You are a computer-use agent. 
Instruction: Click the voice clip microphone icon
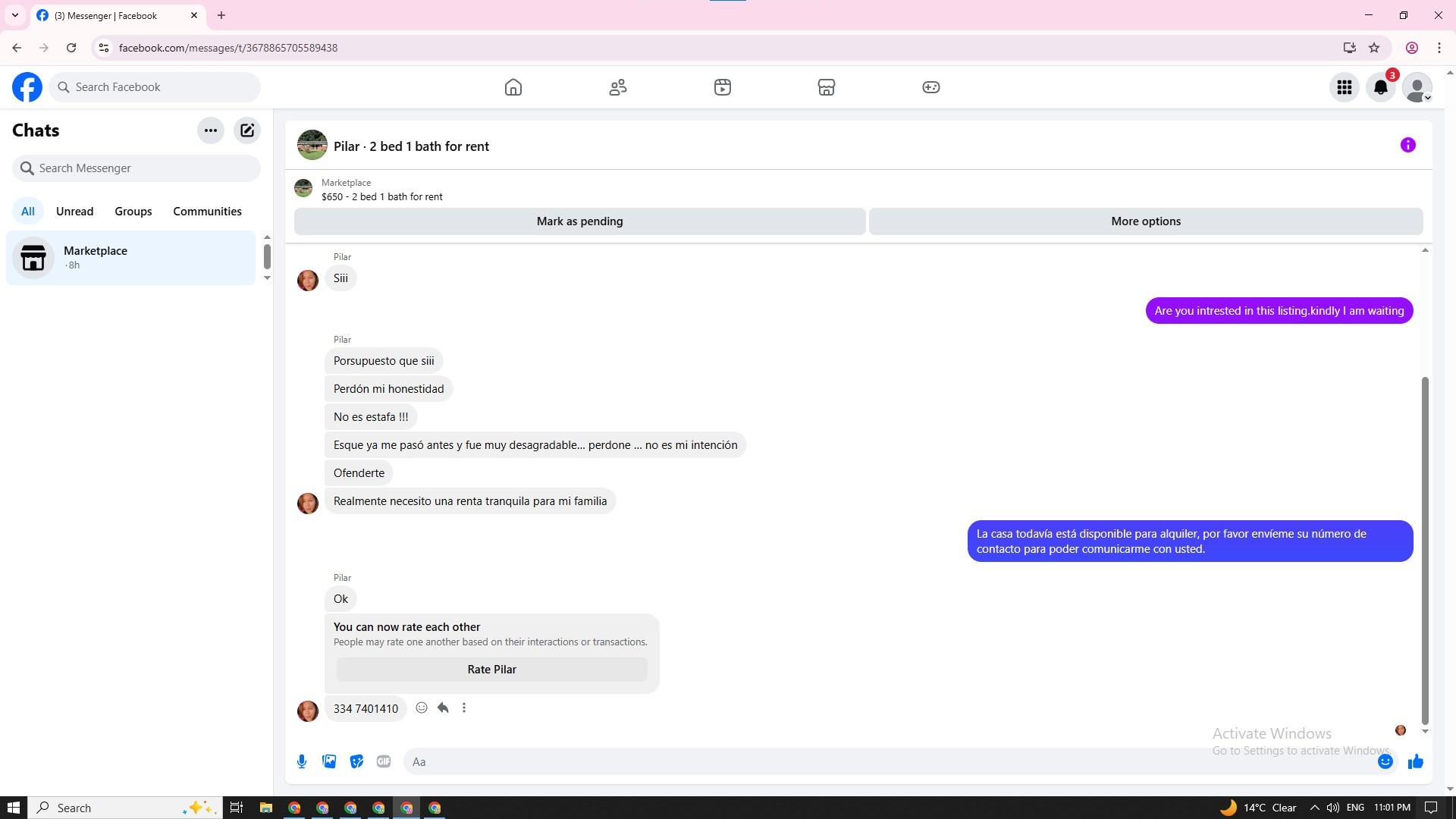tap(302, 761)
